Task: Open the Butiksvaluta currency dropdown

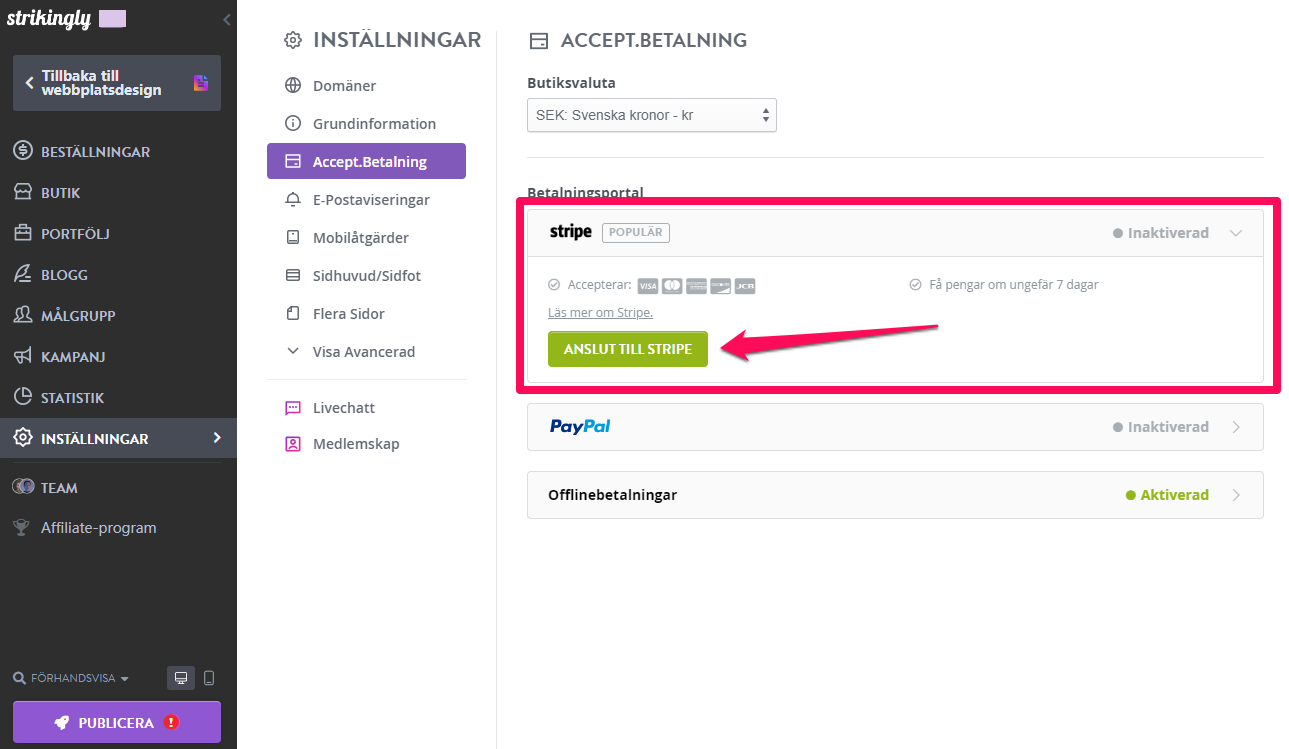Action: (x=652, y=115)
